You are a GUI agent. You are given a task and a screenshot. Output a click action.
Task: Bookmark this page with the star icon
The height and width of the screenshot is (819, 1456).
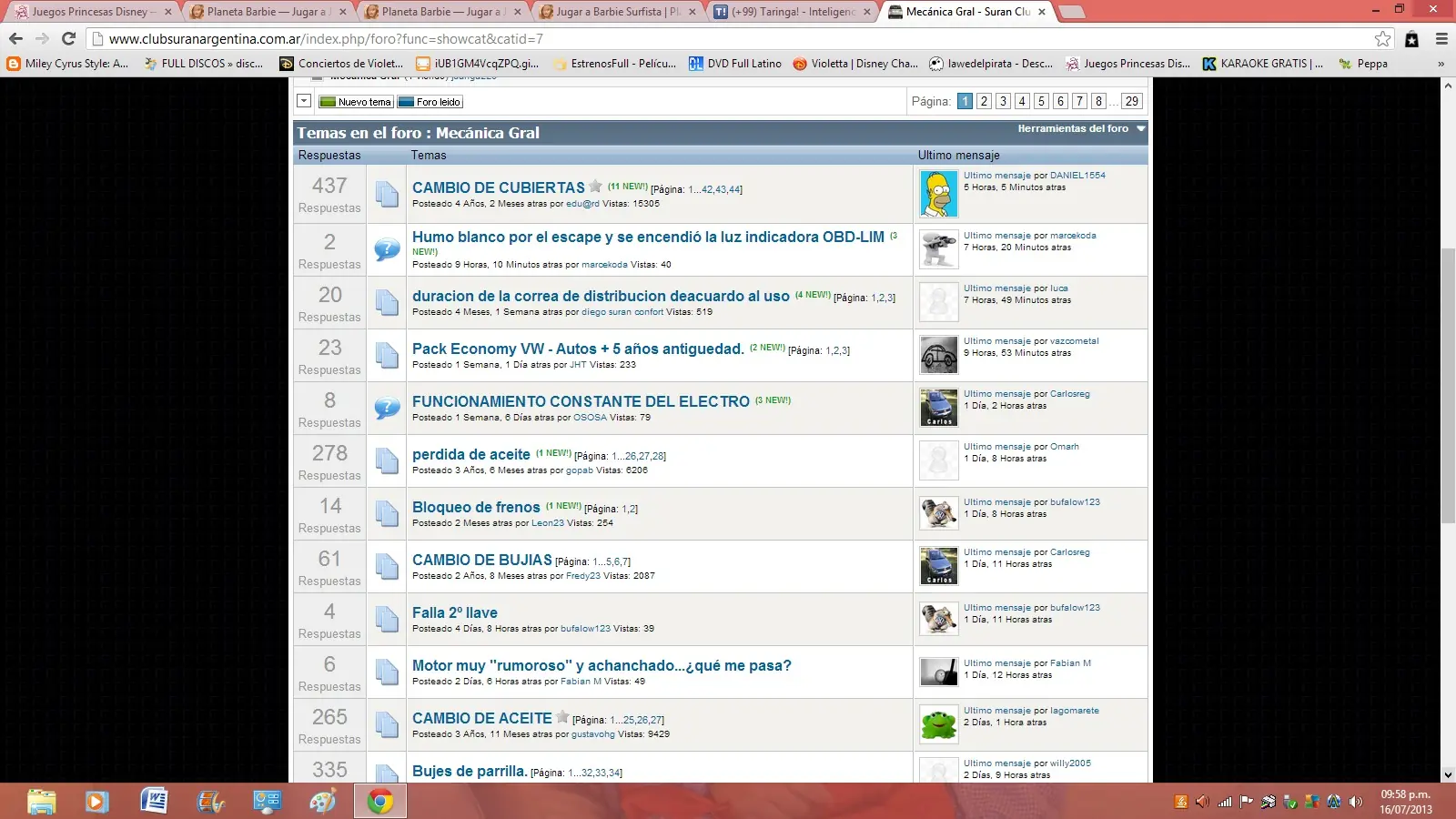tap(1383, 38)
